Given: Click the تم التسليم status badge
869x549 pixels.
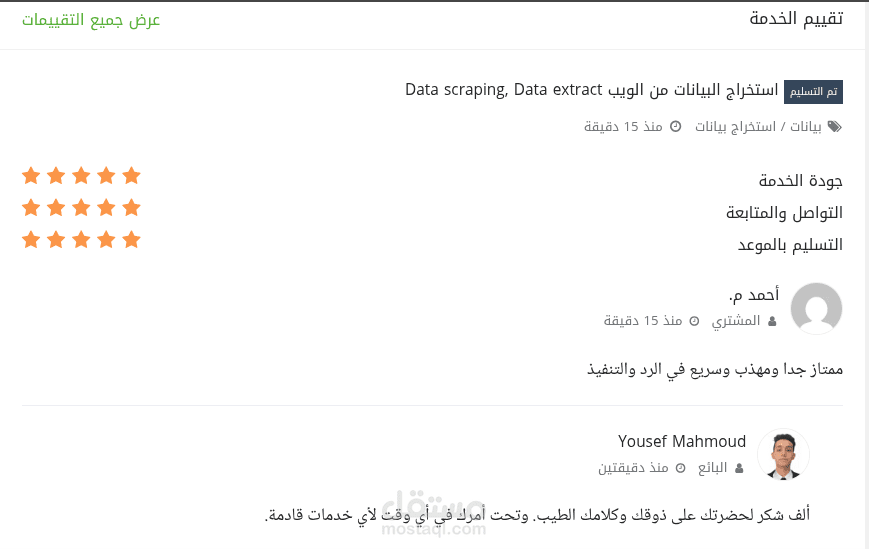Looking at the screenshot, I should [x=813, y=92].
